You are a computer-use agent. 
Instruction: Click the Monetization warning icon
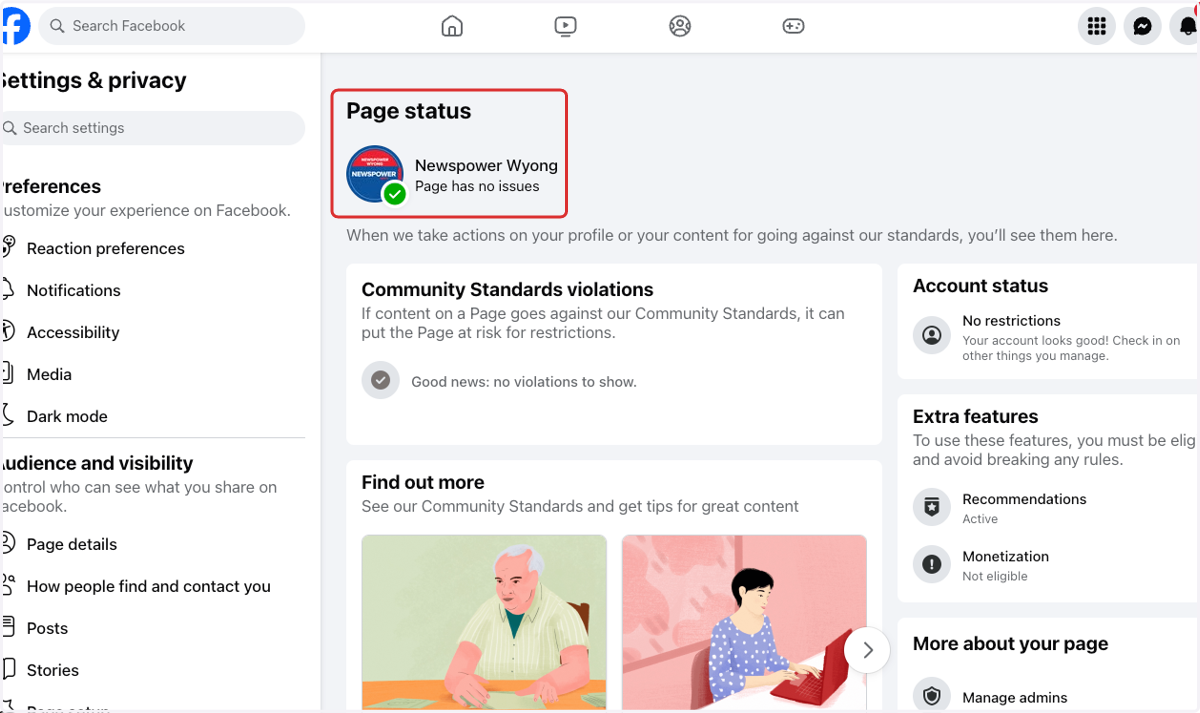pos(932,565)
